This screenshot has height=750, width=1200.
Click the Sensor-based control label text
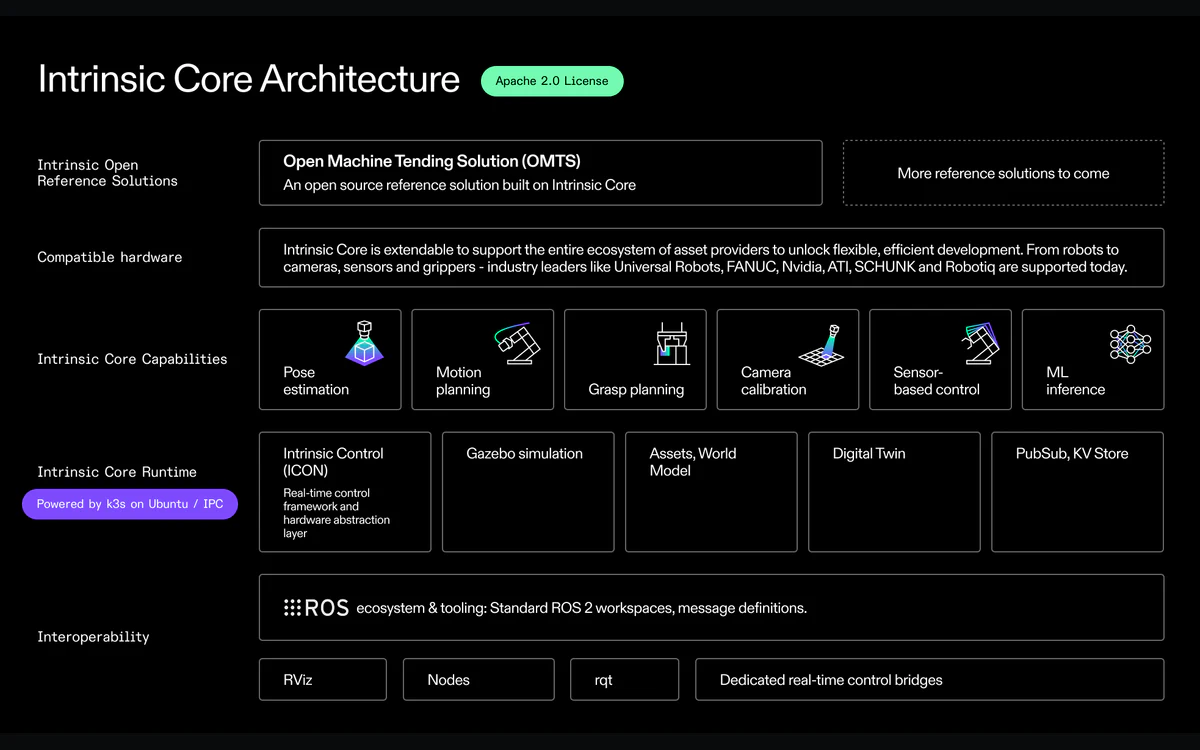937,381
